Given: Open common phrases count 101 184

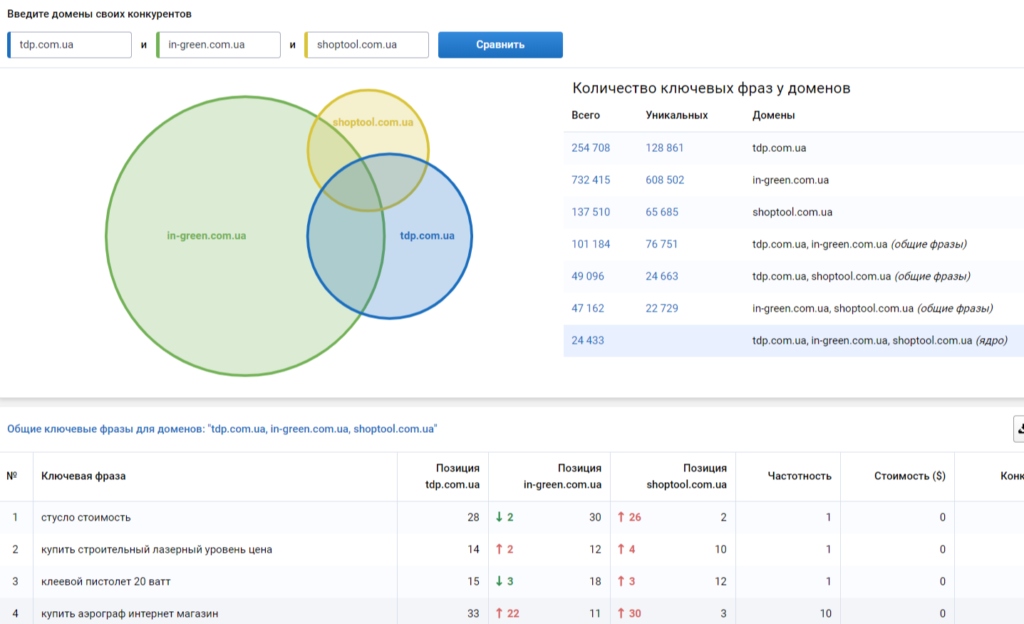Looking at the screenshot, I should (590, 244).
